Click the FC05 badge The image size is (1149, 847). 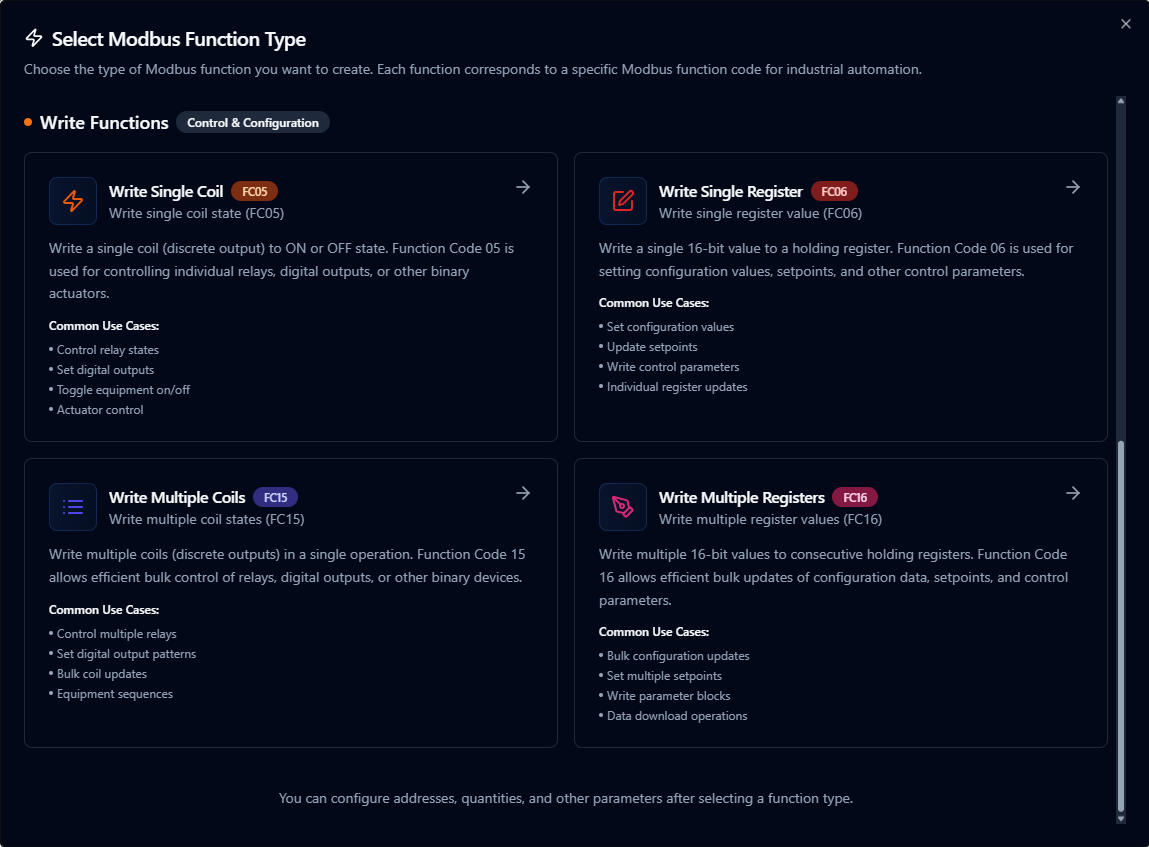coord(254,191)
